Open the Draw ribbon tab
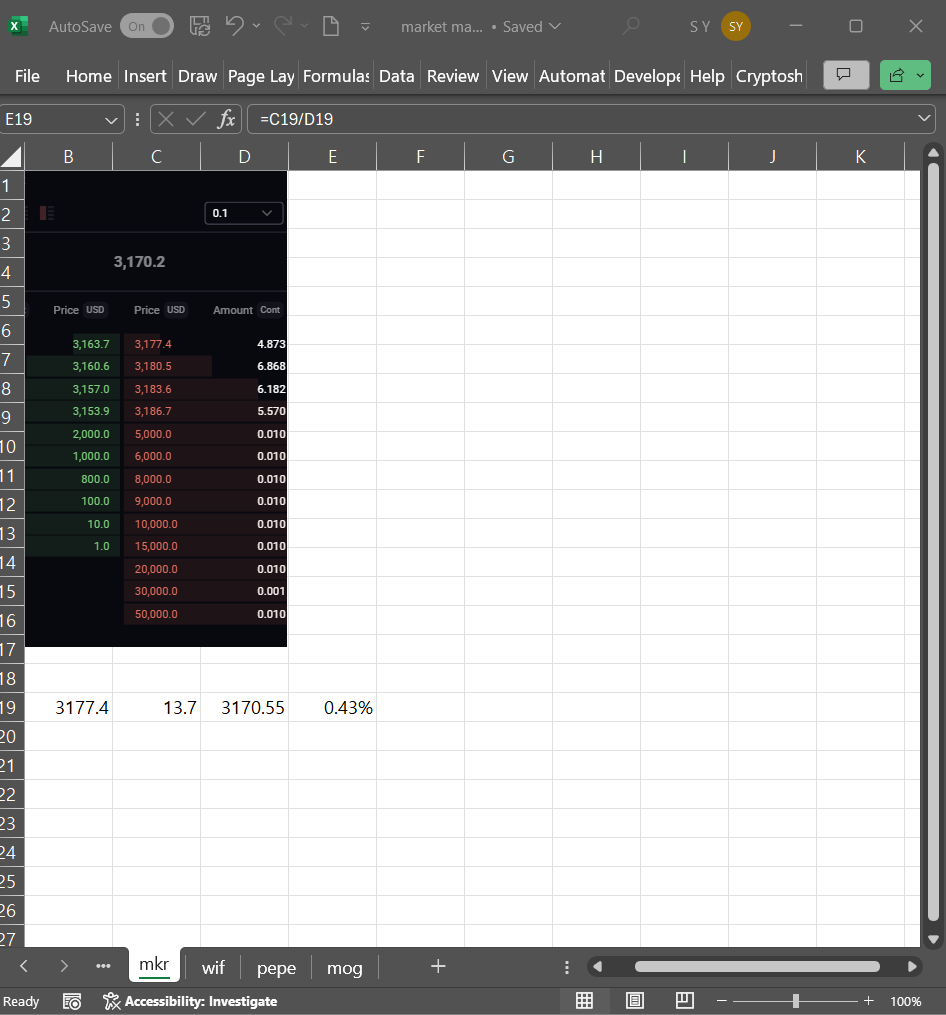This screenshot has width=946, height=1015. [197, 76]
